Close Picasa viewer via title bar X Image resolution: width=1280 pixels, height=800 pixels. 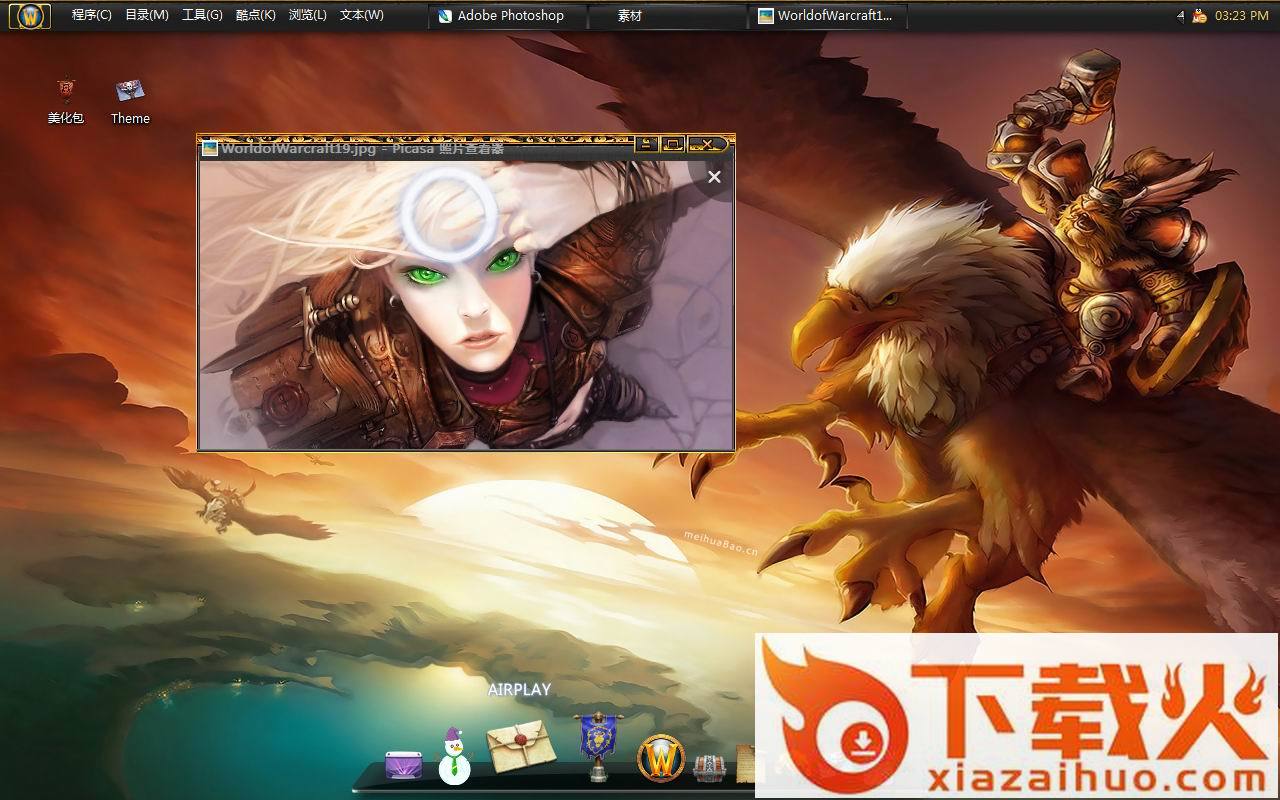point(708,145)
